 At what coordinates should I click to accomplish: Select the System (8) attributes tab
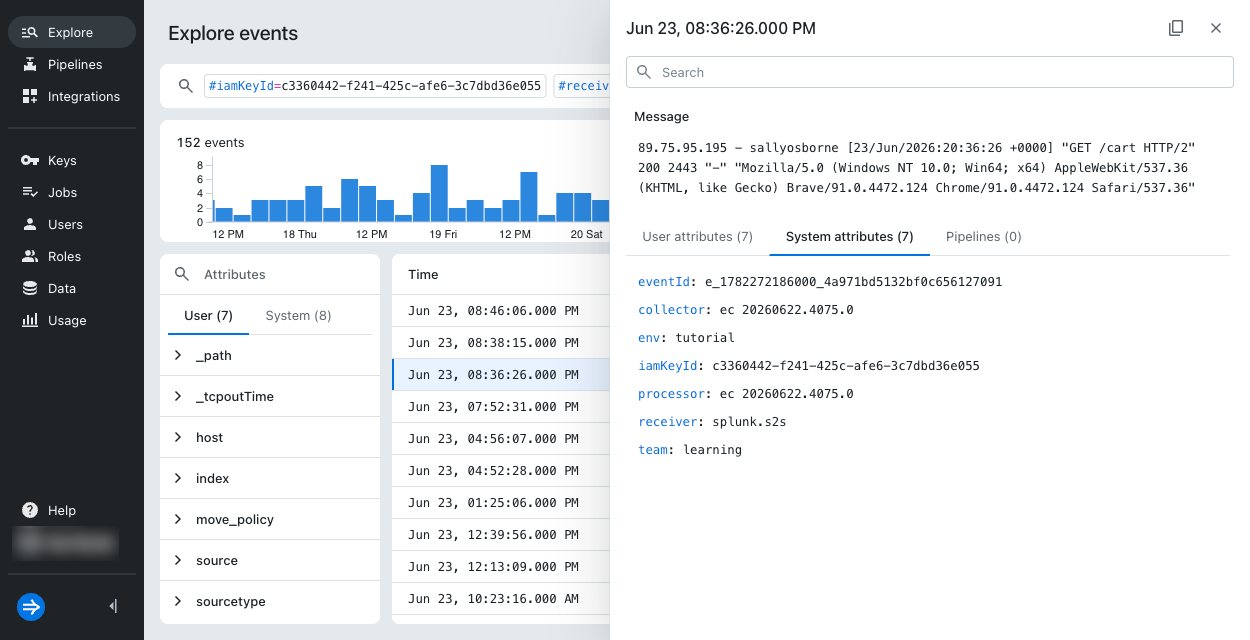298,316
